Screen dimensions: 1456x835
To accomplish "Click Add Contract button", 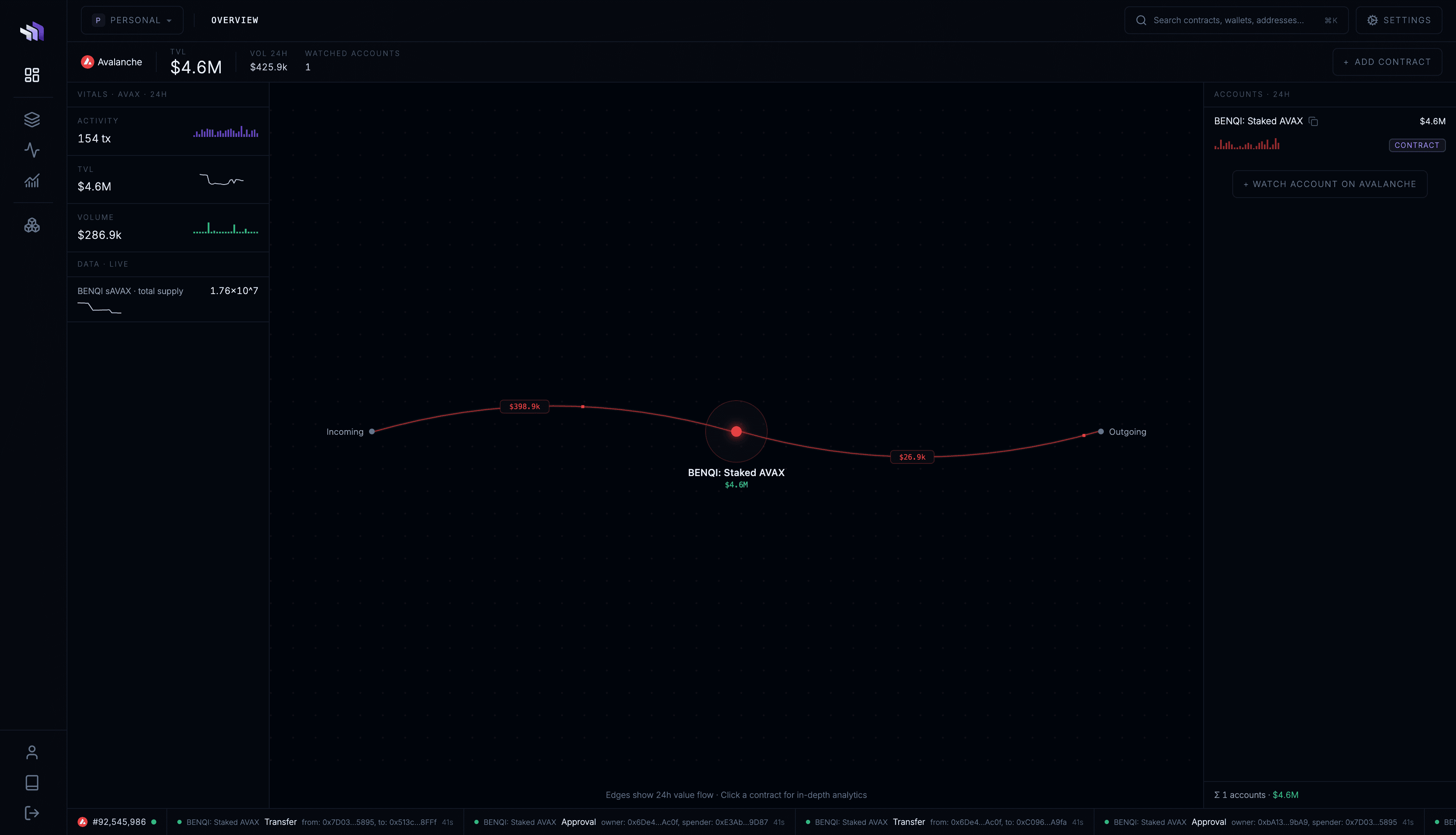I will (x=1387, y=62).
